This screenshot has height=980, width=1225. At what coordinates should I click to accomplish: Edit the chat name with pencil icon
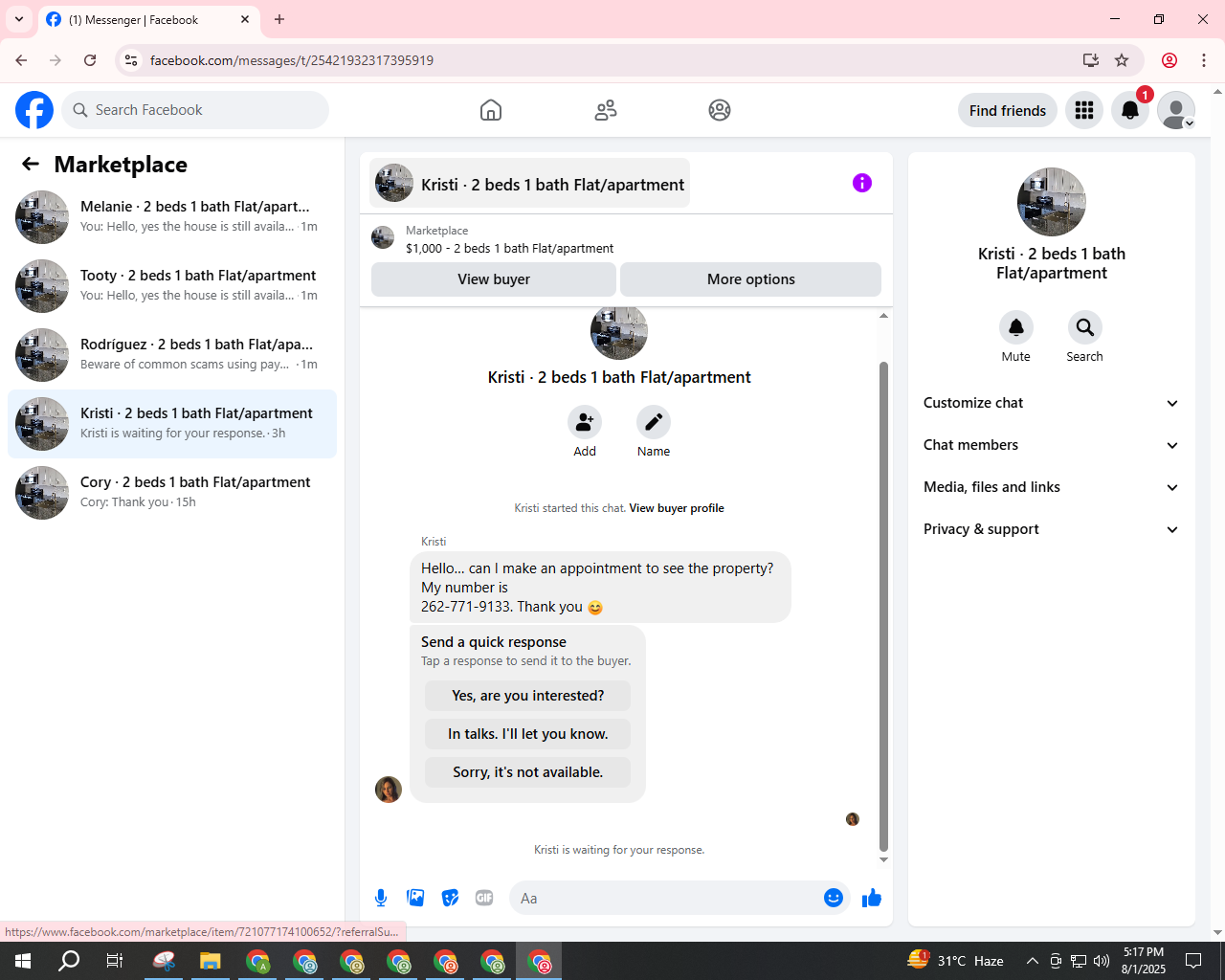654,422
